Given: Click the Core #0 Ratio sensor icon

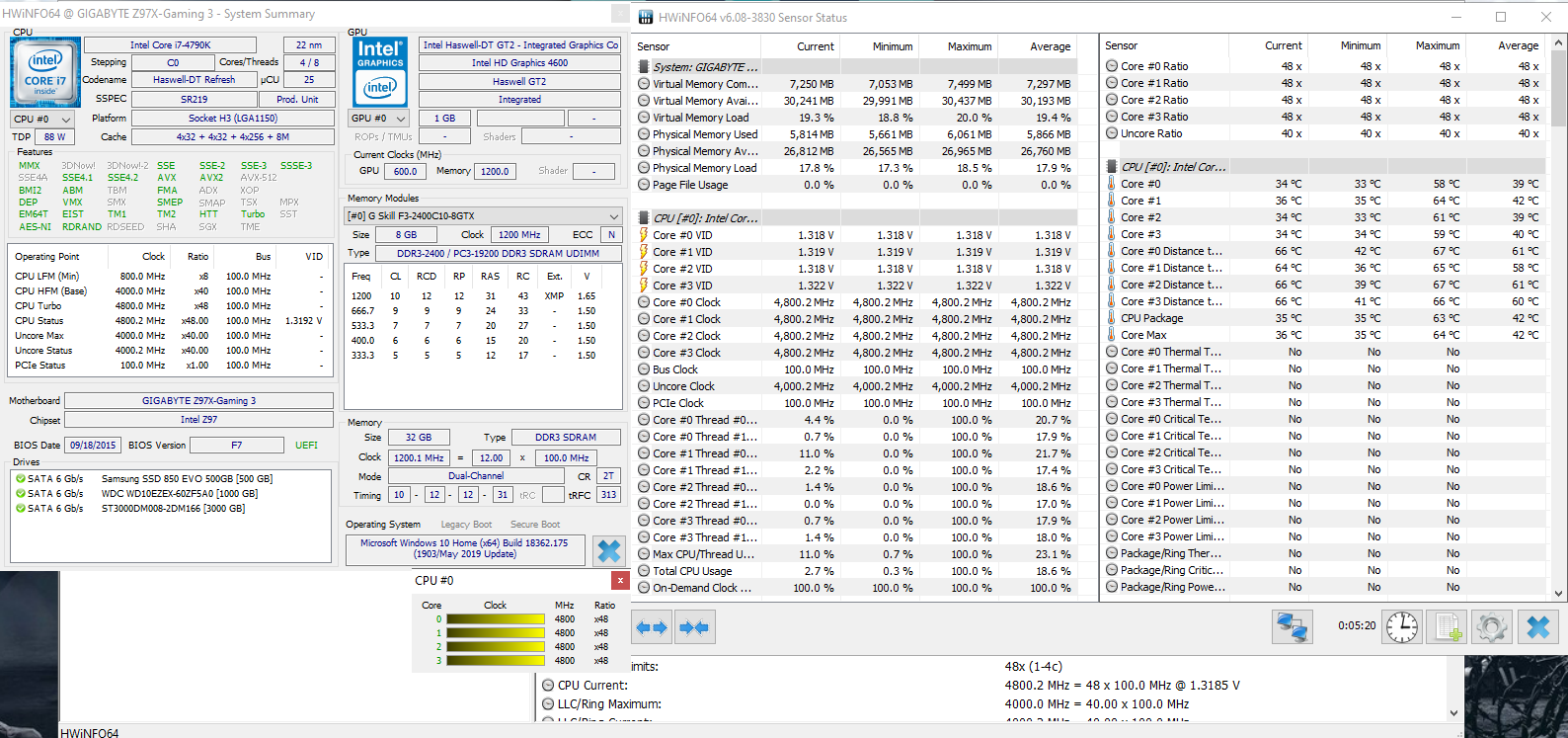Looking at the screenshot, I should click(1111, 66).
